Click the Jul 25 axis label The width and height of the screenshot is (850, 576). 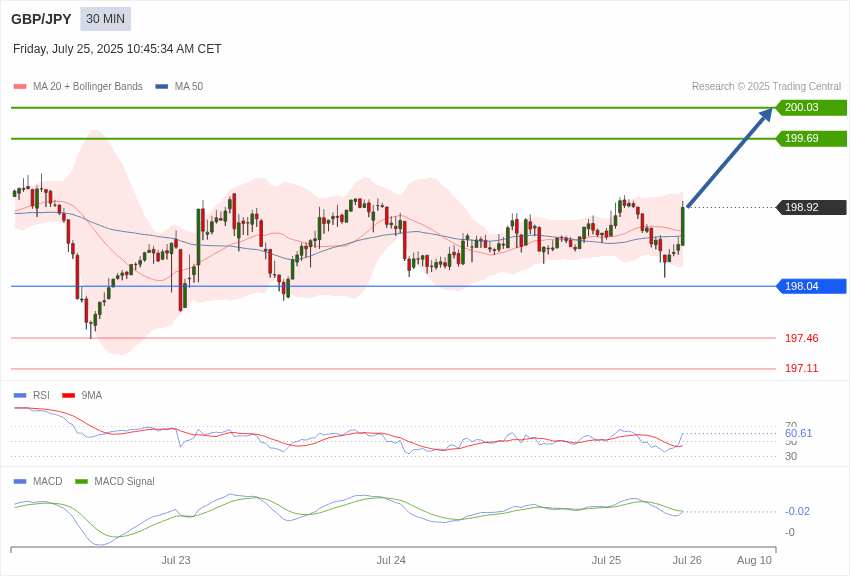608,560
